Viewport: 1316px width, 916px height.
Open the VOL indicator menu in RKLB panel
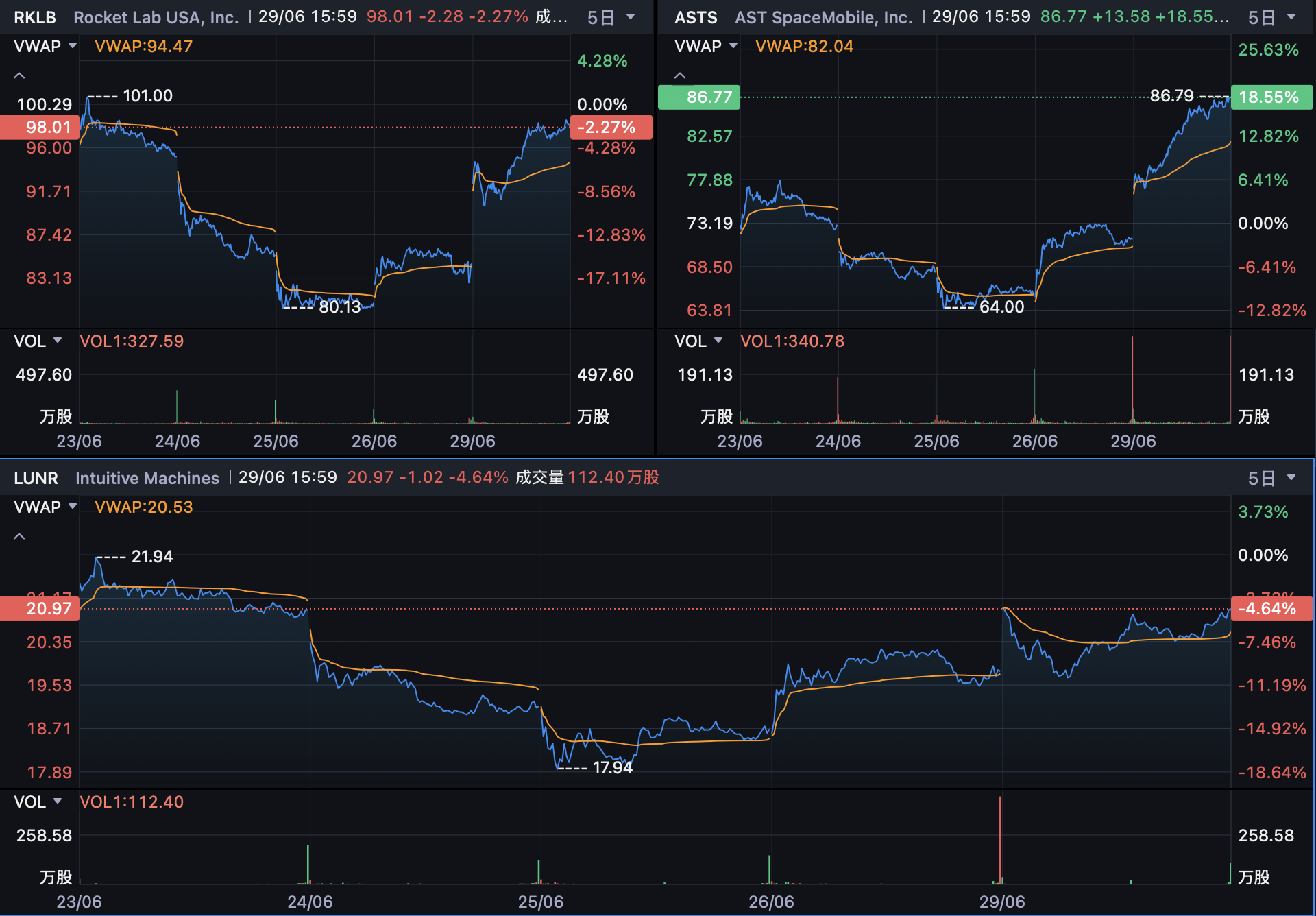38,341
